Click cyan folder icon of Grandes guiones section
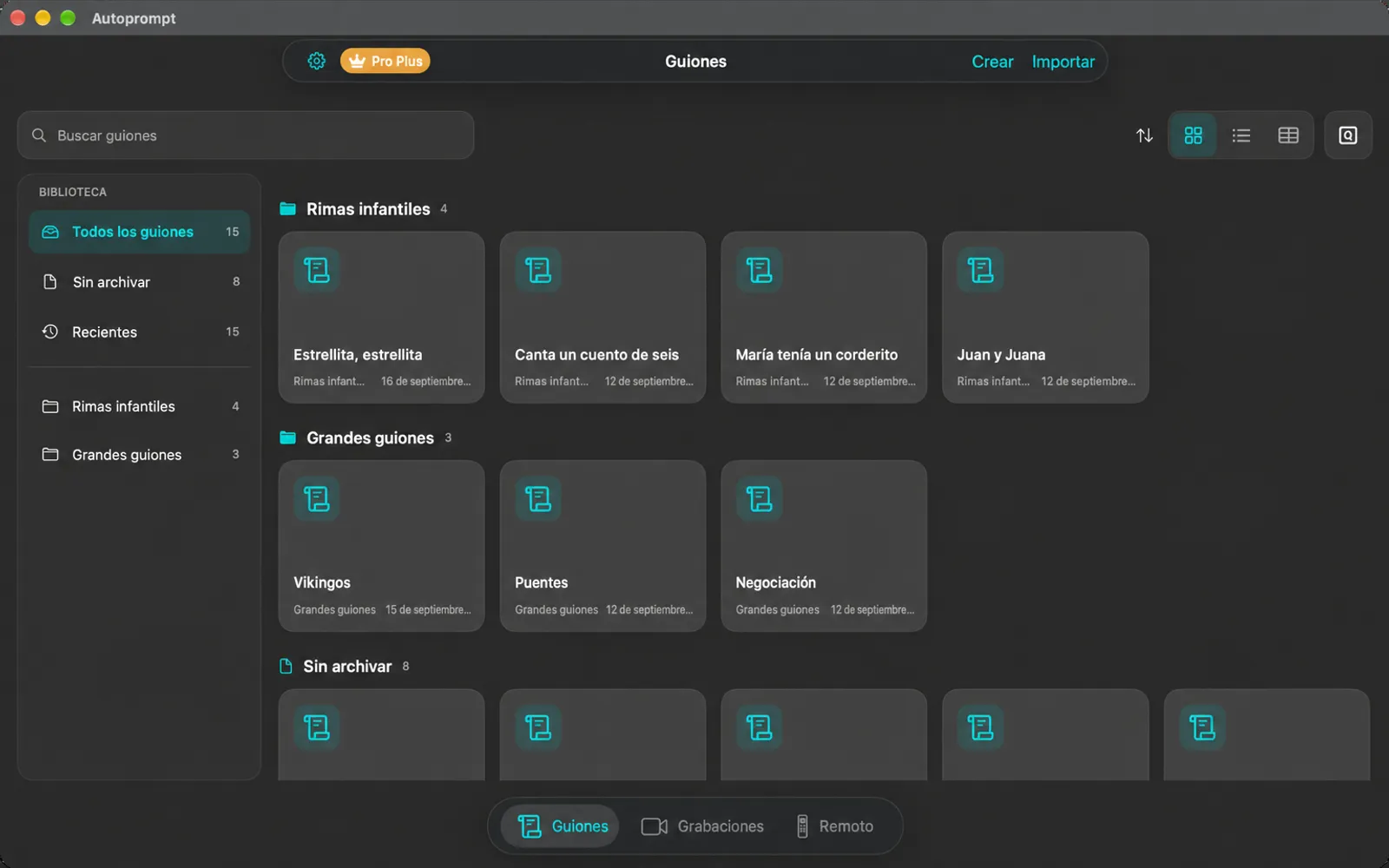The width and height of the screenshot is (1389, 868). pyautogui.click(x=287, y=438)
